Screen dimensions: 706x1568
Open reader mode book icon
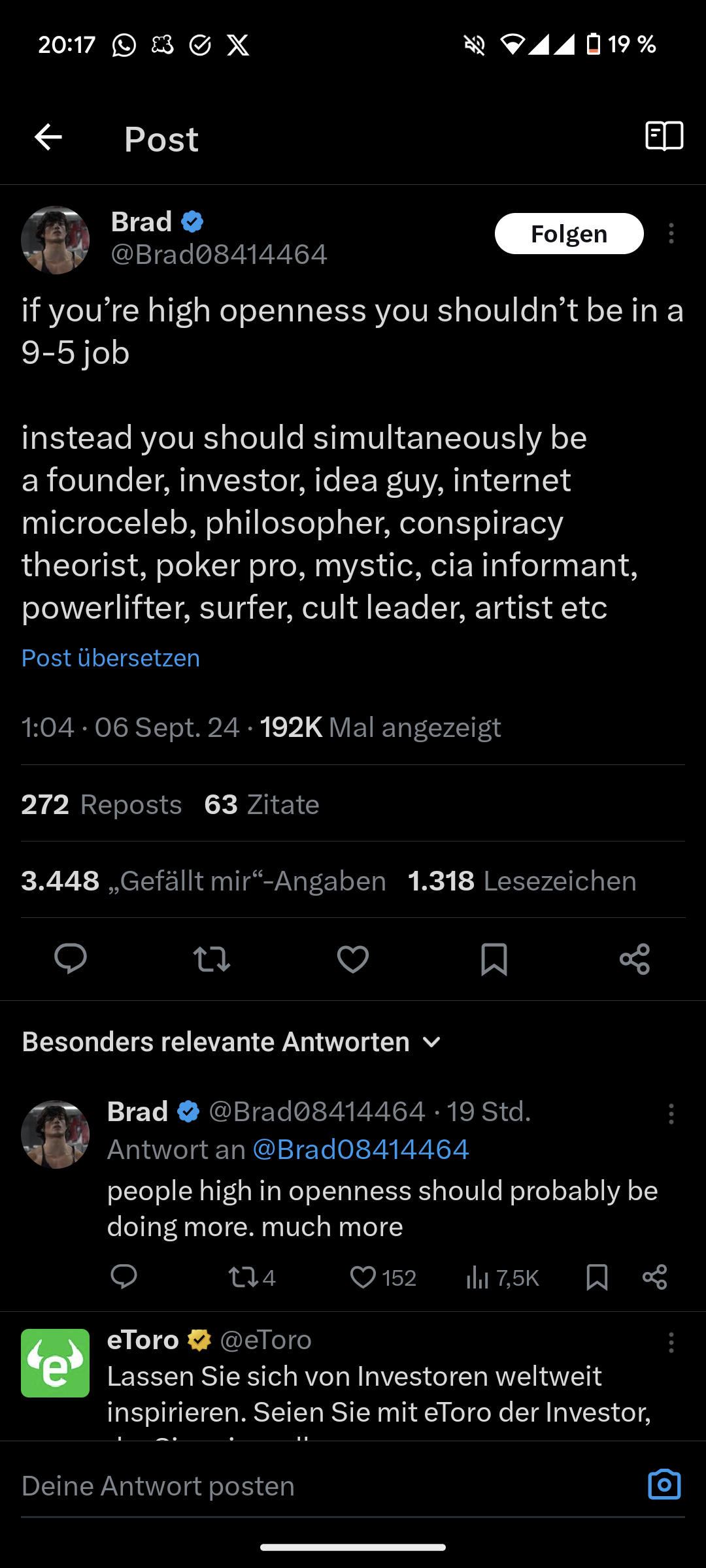pos(664,136)
